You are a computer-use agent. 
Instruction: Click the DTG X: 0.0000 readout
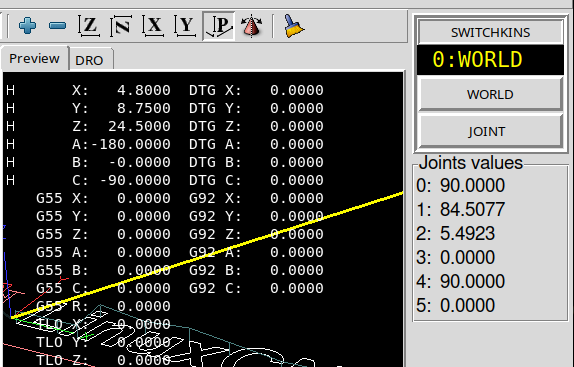pos(256,90)
